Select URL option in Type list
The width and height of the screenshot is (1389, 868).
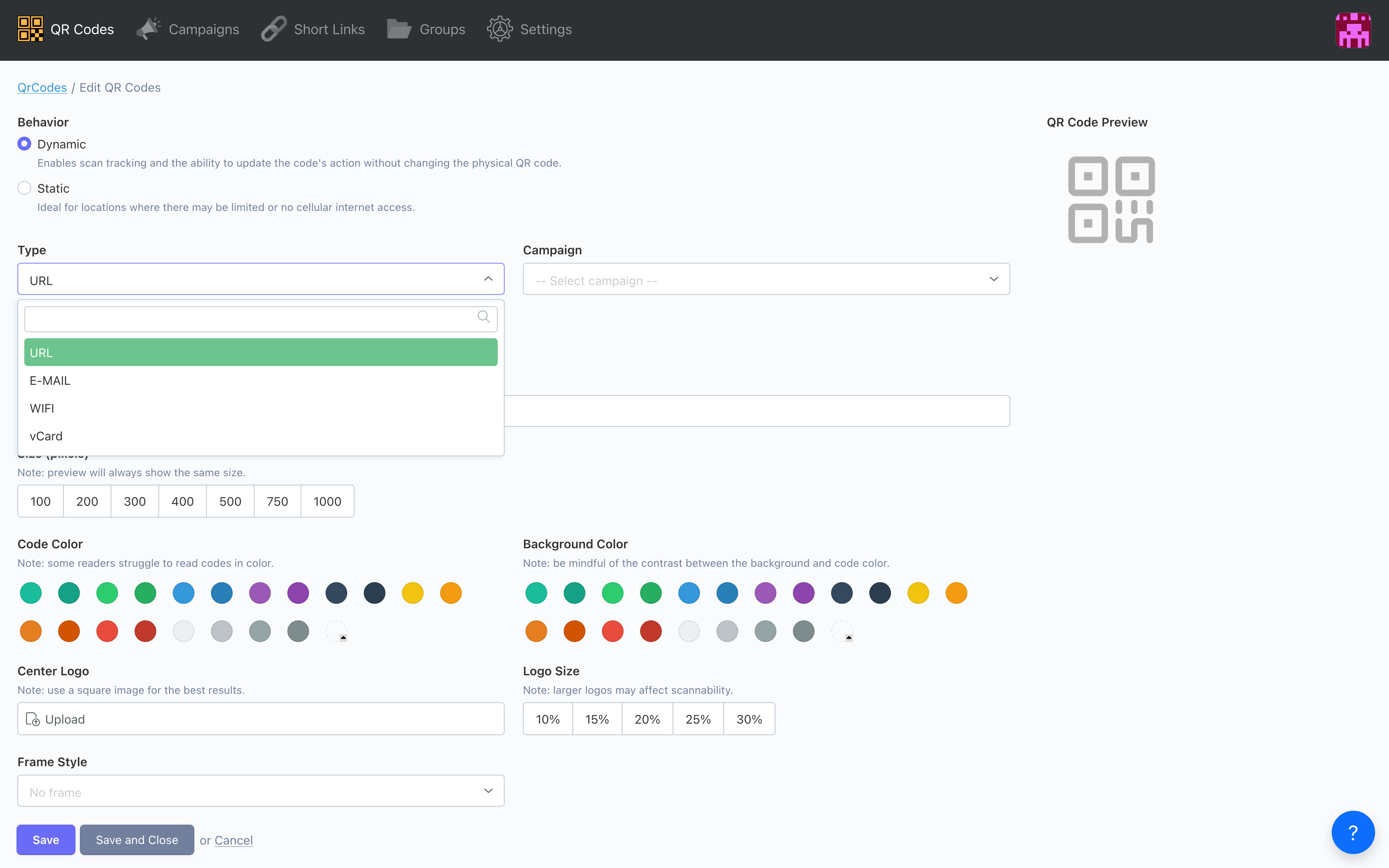(260, 352)
